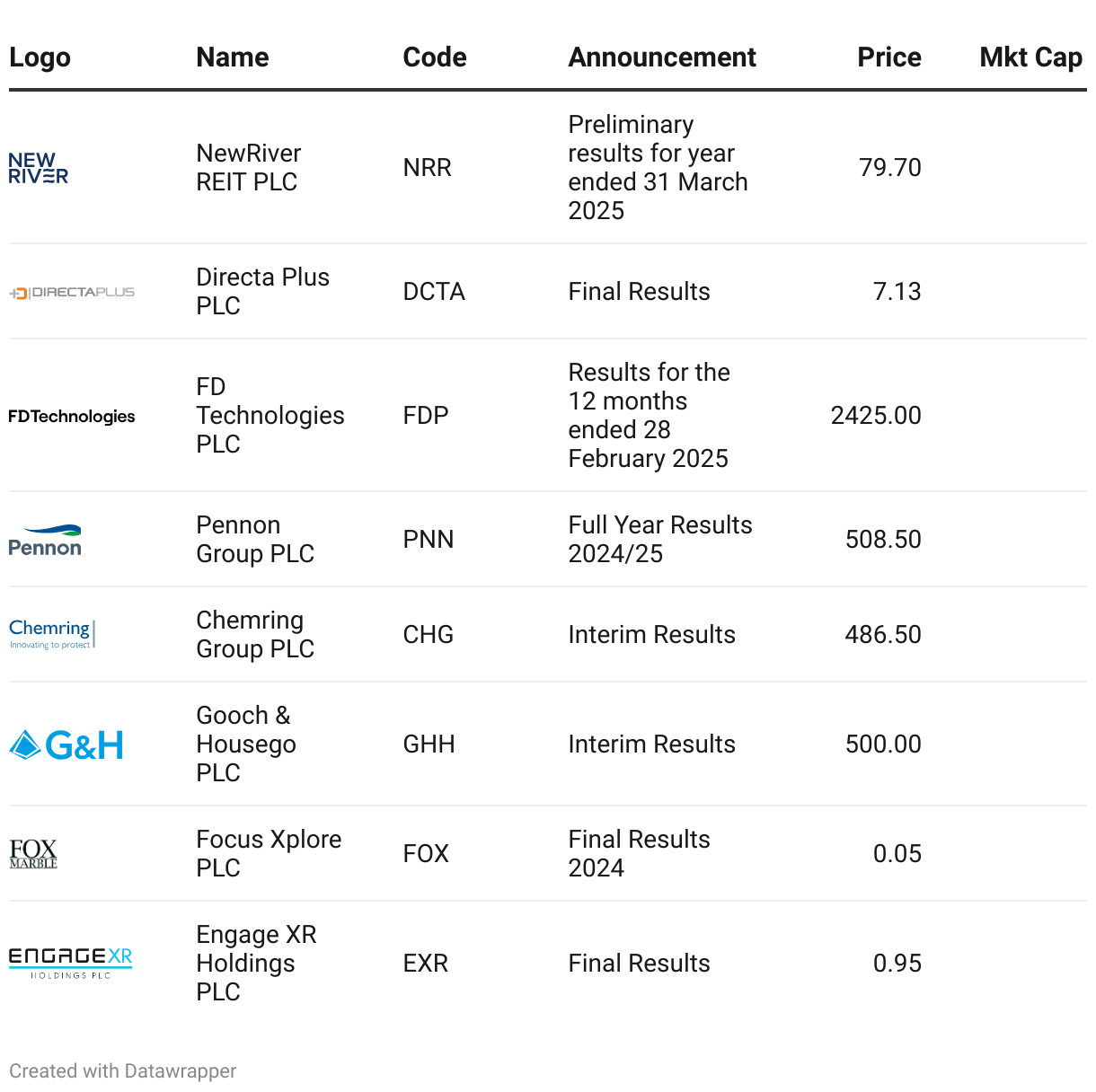Click the Price column header
The height and width of the screenshot is (1092, 1096).
coord(888,57)
